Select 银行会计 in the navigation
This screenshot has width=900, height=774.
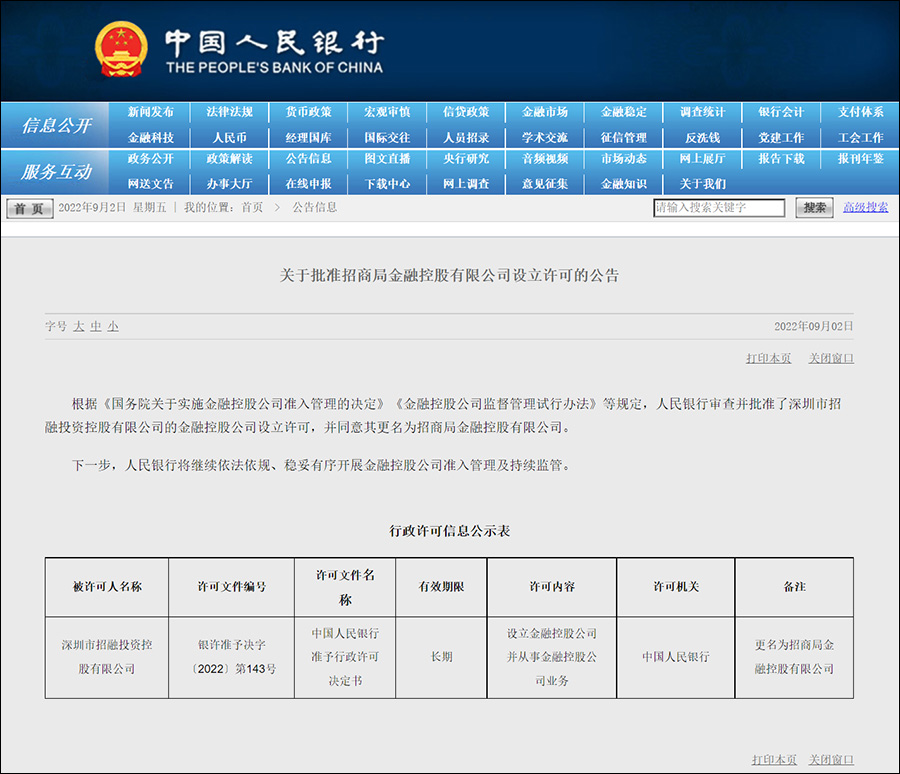point(781,112)
